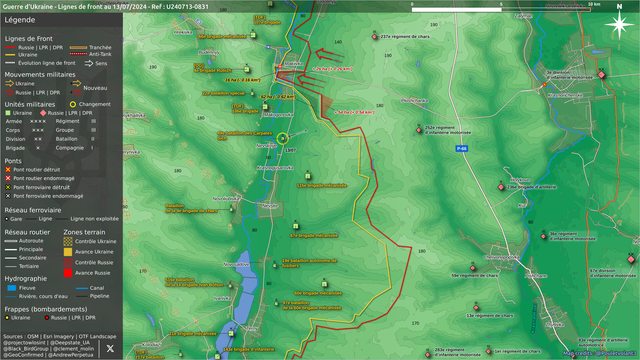Click the 115e brigade mécanisée unit icon
The height and width of the screenshot is (360, 640).
(308, 176)
